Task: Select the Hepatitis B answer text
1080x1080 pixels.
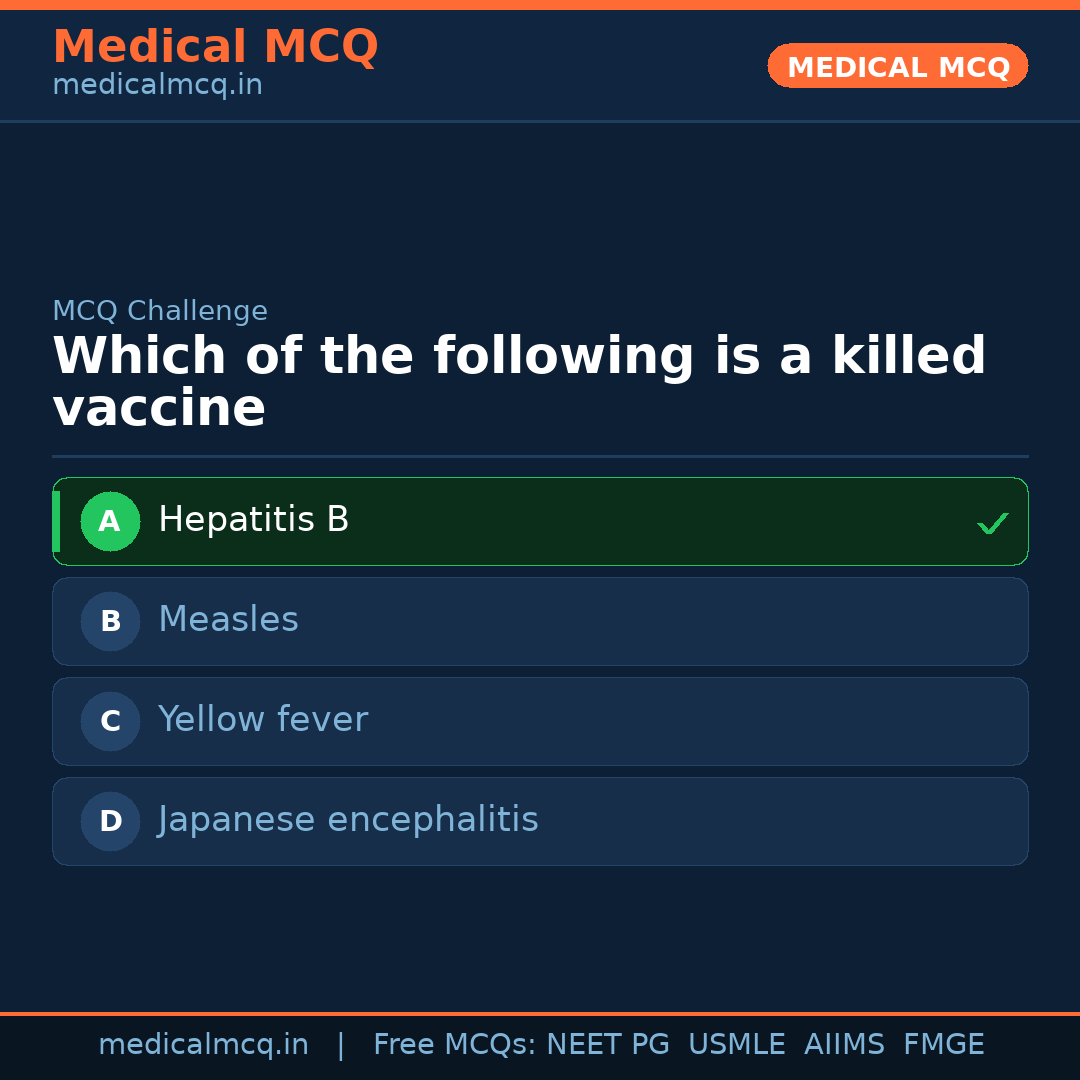Action: pyautogui.click(x=254, y=520)
